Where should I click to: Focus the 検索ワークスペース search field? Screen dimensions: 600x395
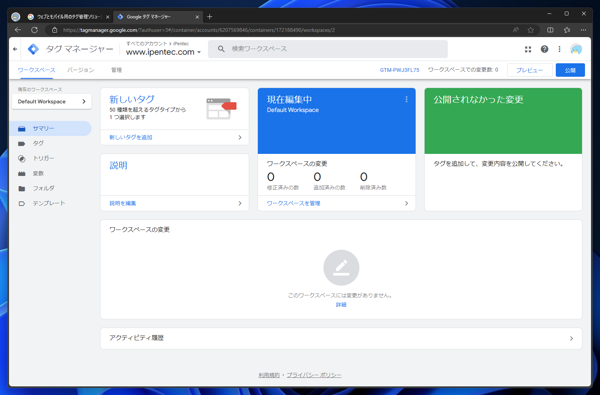[328, 49]
